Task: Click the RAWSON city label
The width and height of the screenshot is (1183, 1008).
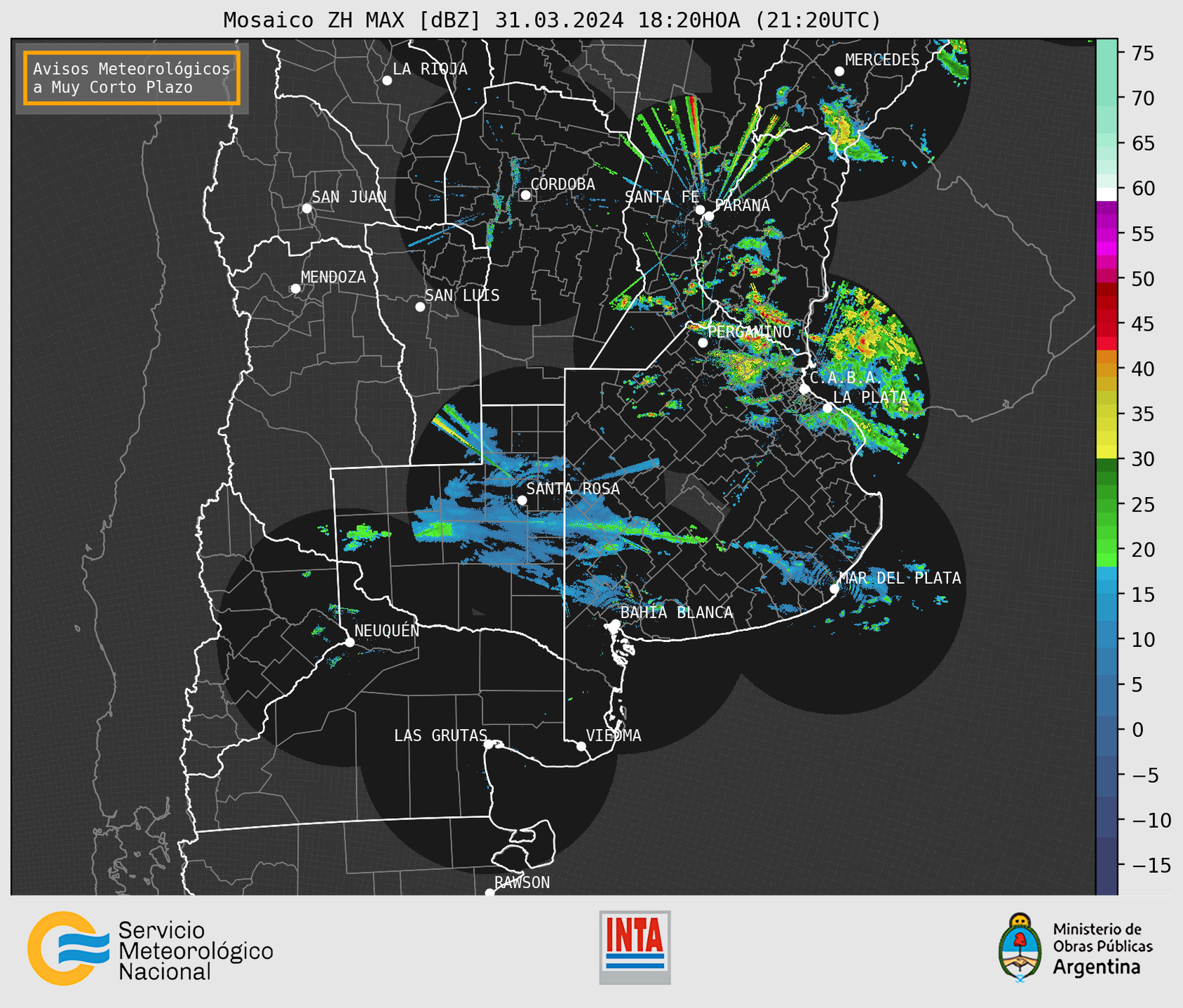Action: (x=522, y=883)
